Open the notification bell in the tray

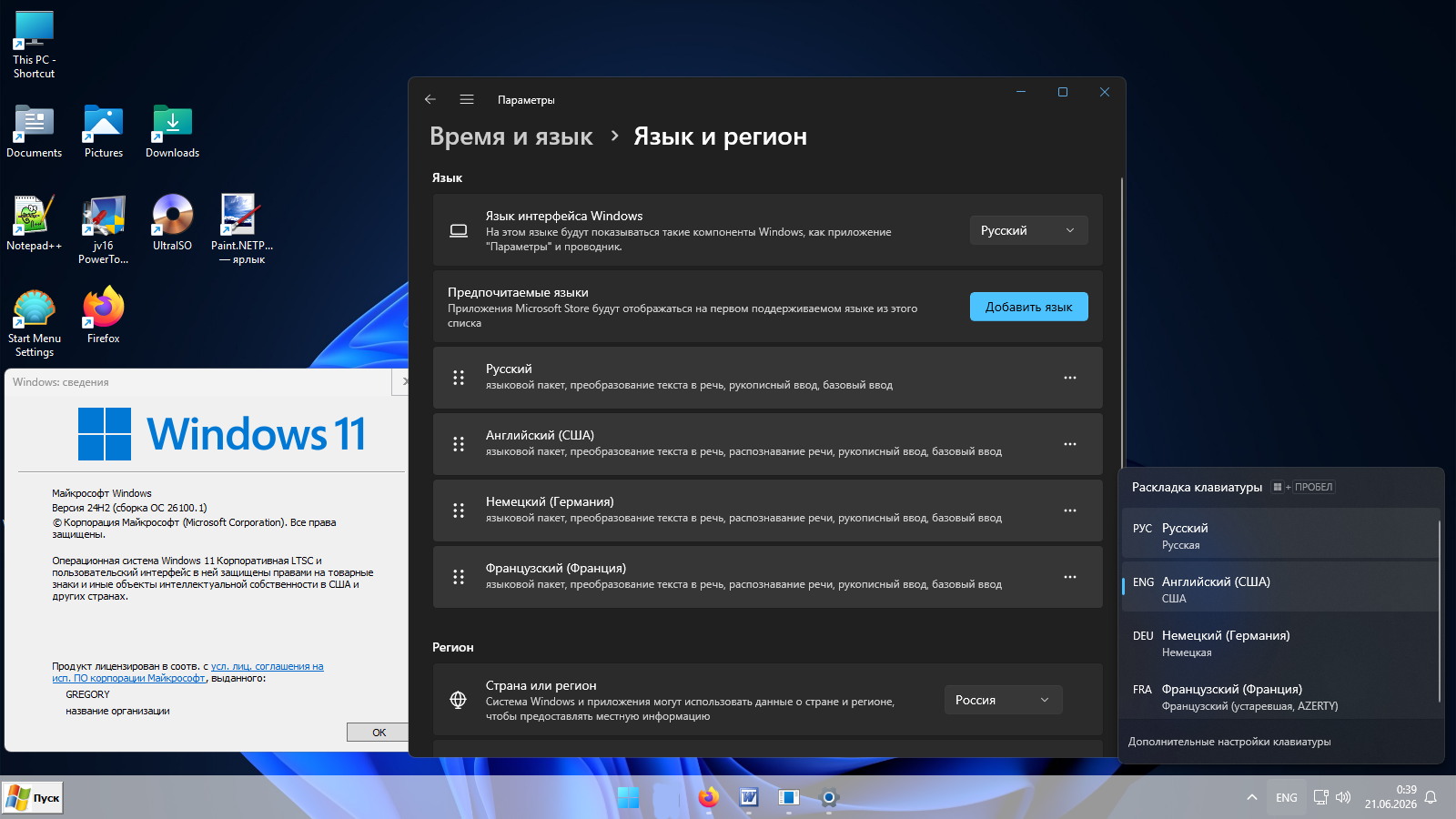tap(1431, 797)
